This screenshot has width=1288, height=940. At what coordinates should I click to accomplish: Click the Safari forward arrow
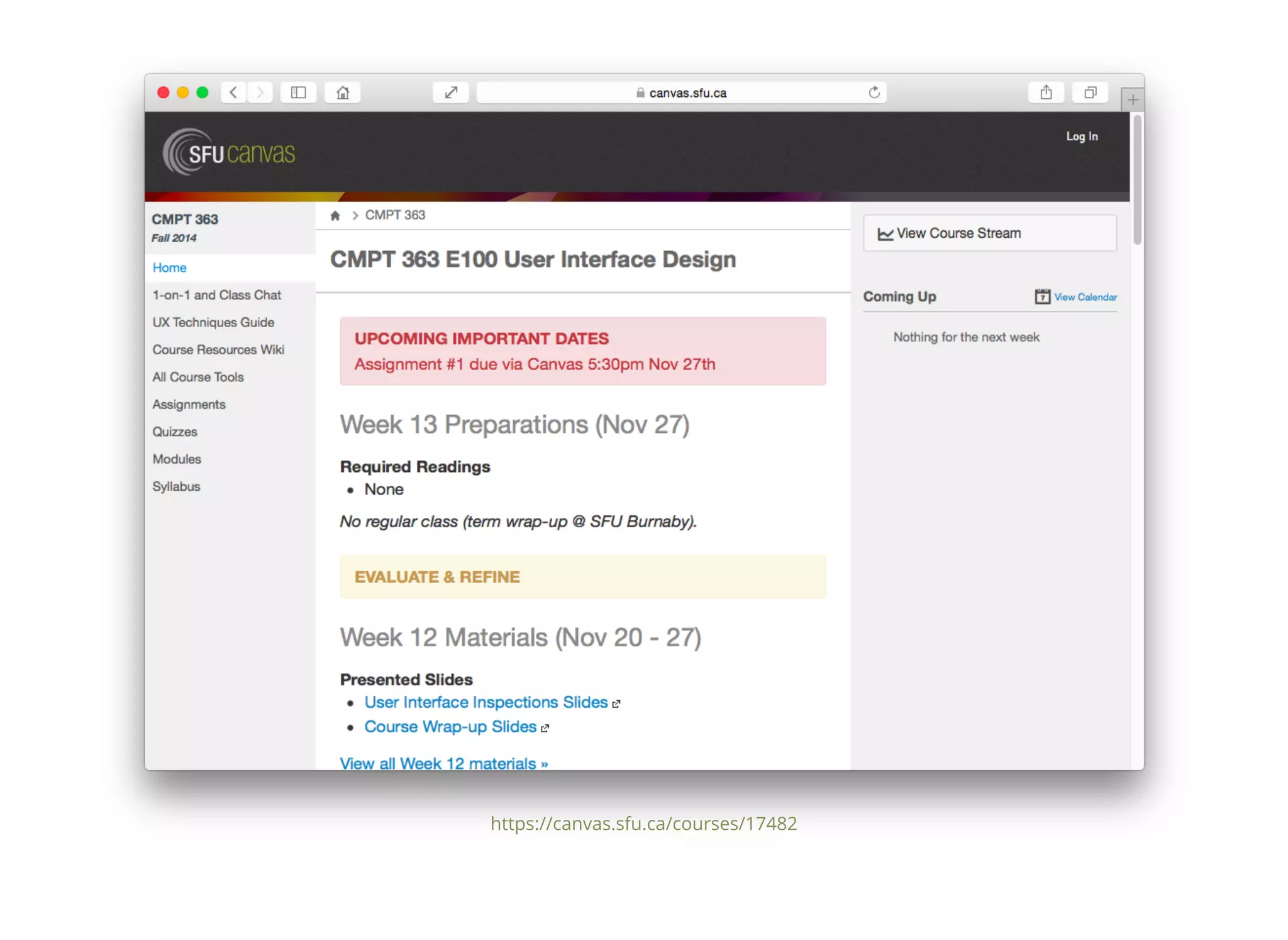tap(260, 92)
